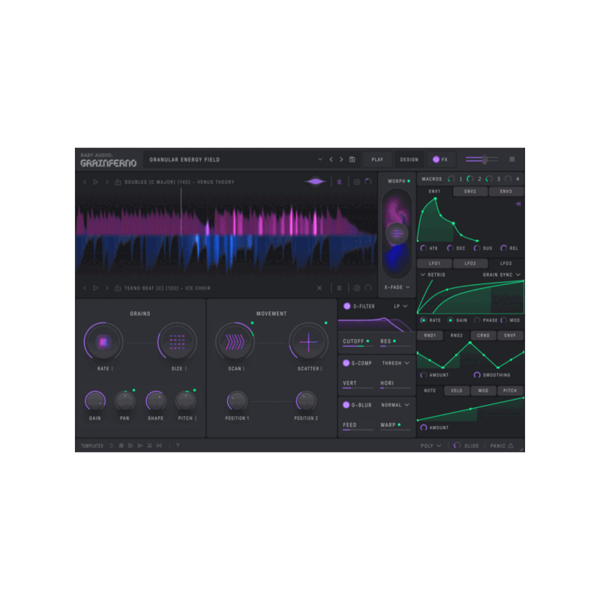Click the shuffle template icon in bottom bar
Screen dimensions: 600x600
click(x=150, y=445)
